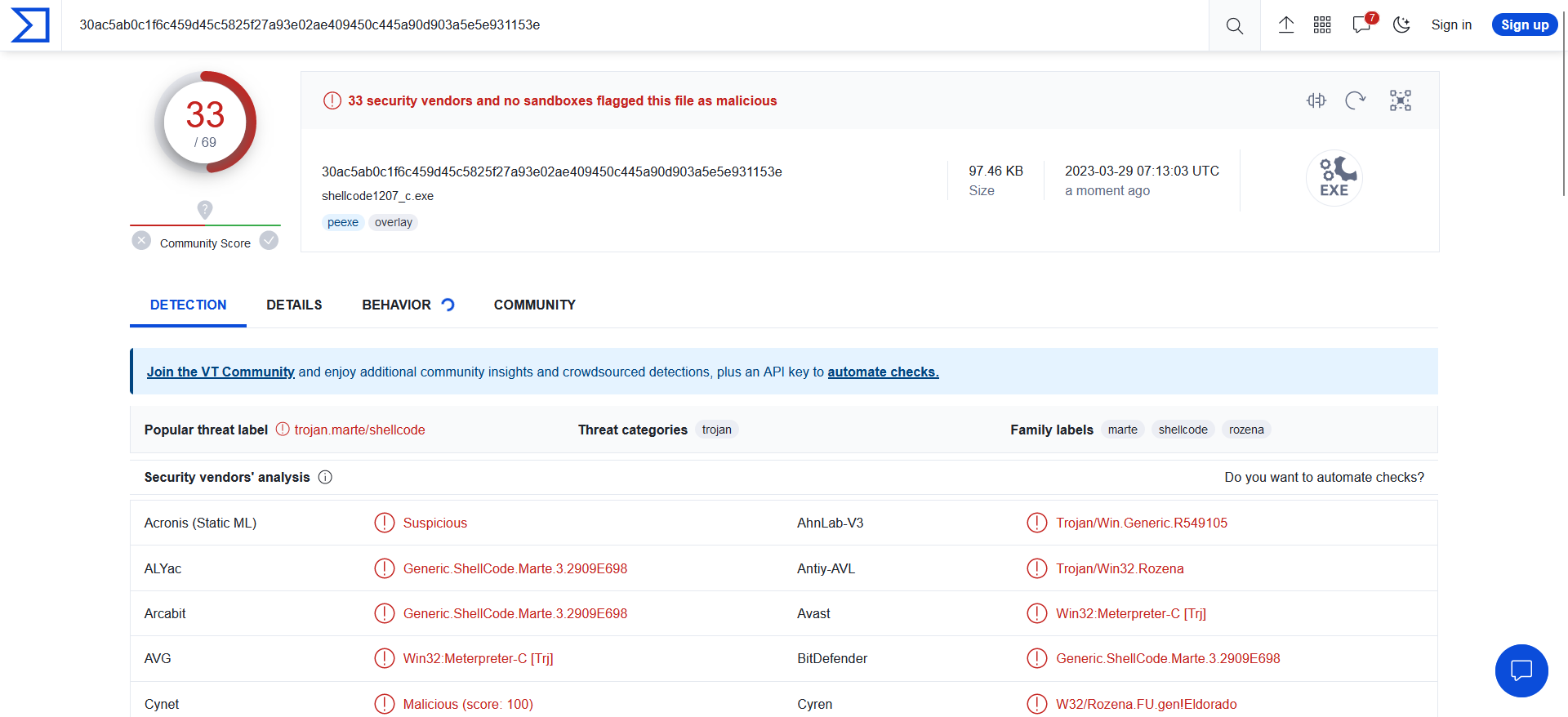Click the peexe tag

click(343, 222)
